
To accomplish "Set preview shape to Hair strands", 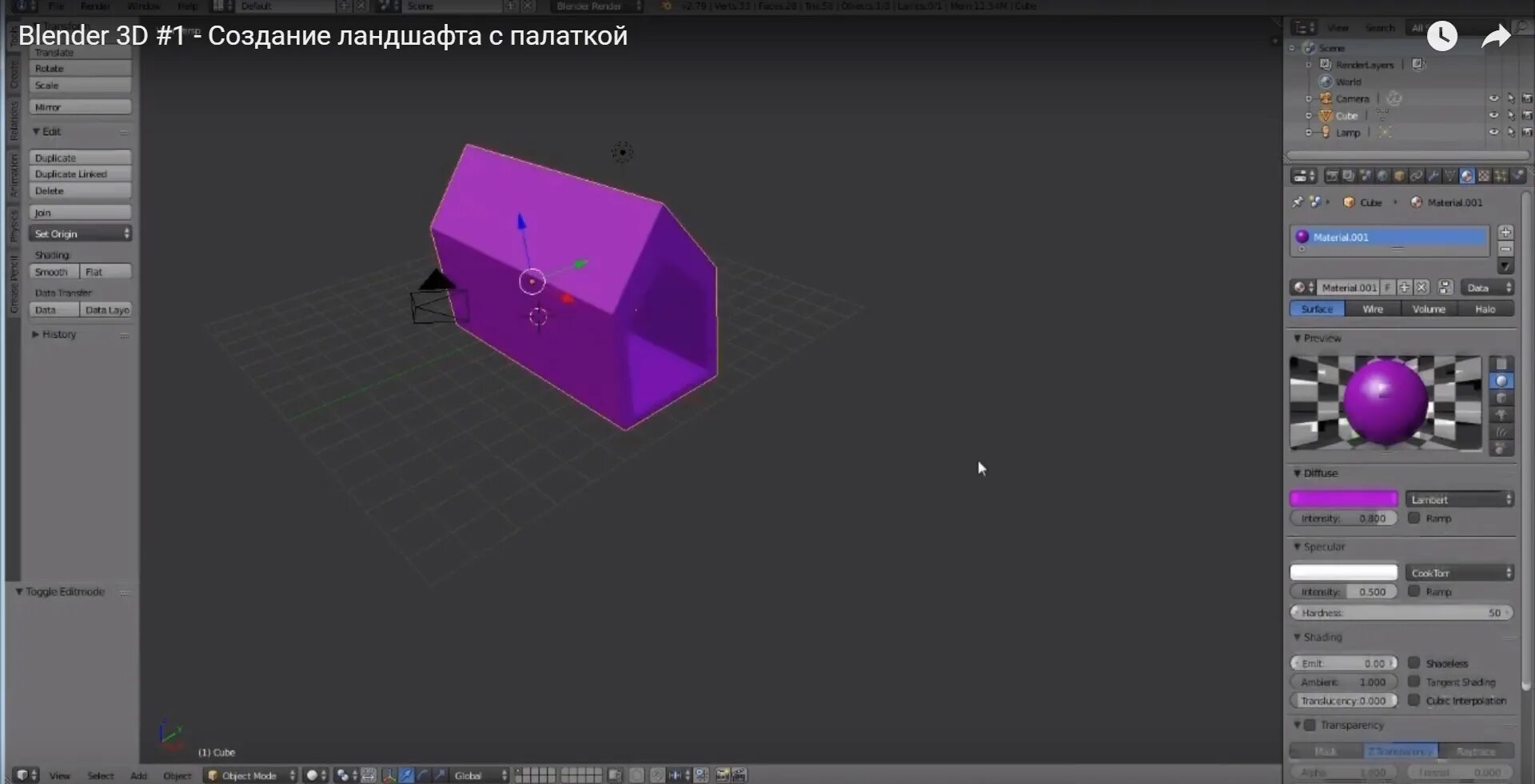I will point(1501,432).
